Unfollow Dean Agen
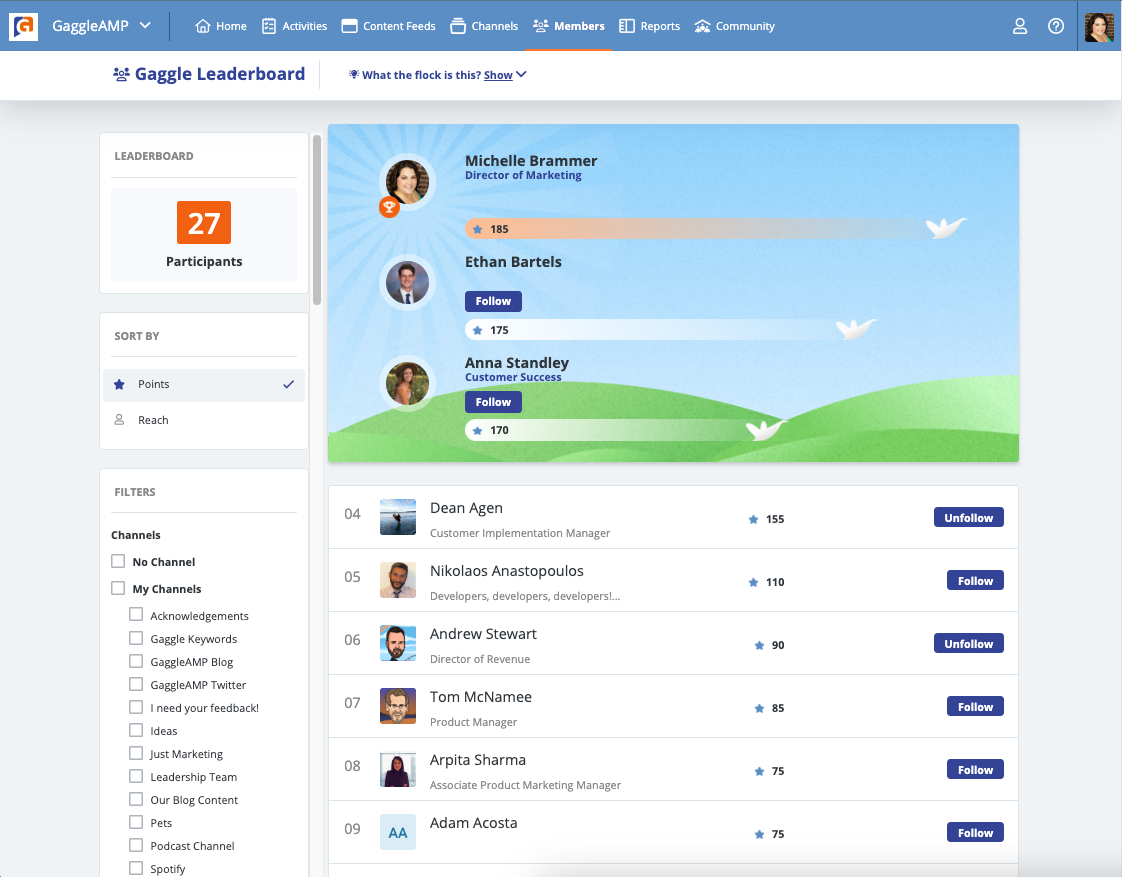 coord(968,517)
